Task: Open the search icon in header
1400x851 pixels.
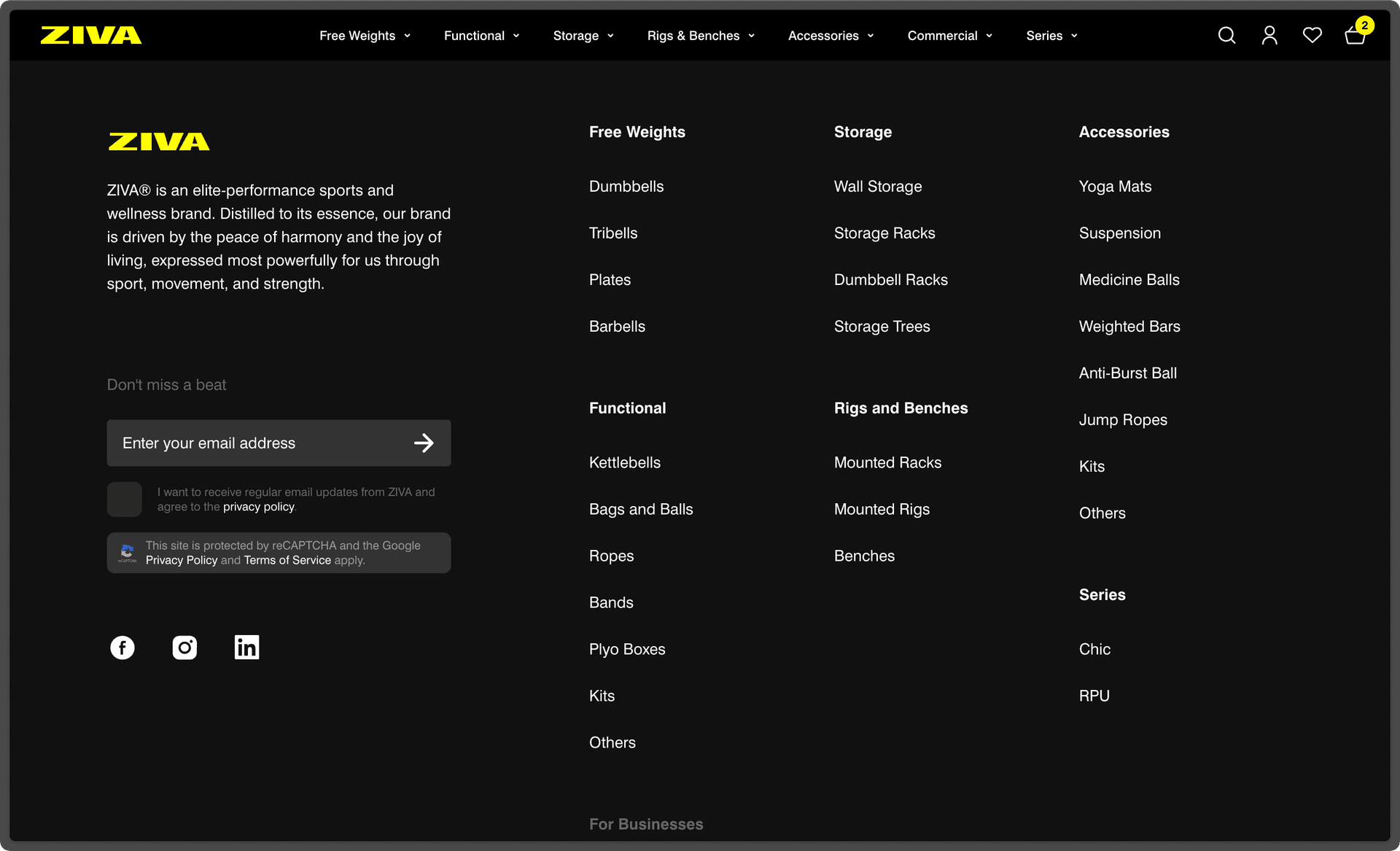Action: 1226,35
